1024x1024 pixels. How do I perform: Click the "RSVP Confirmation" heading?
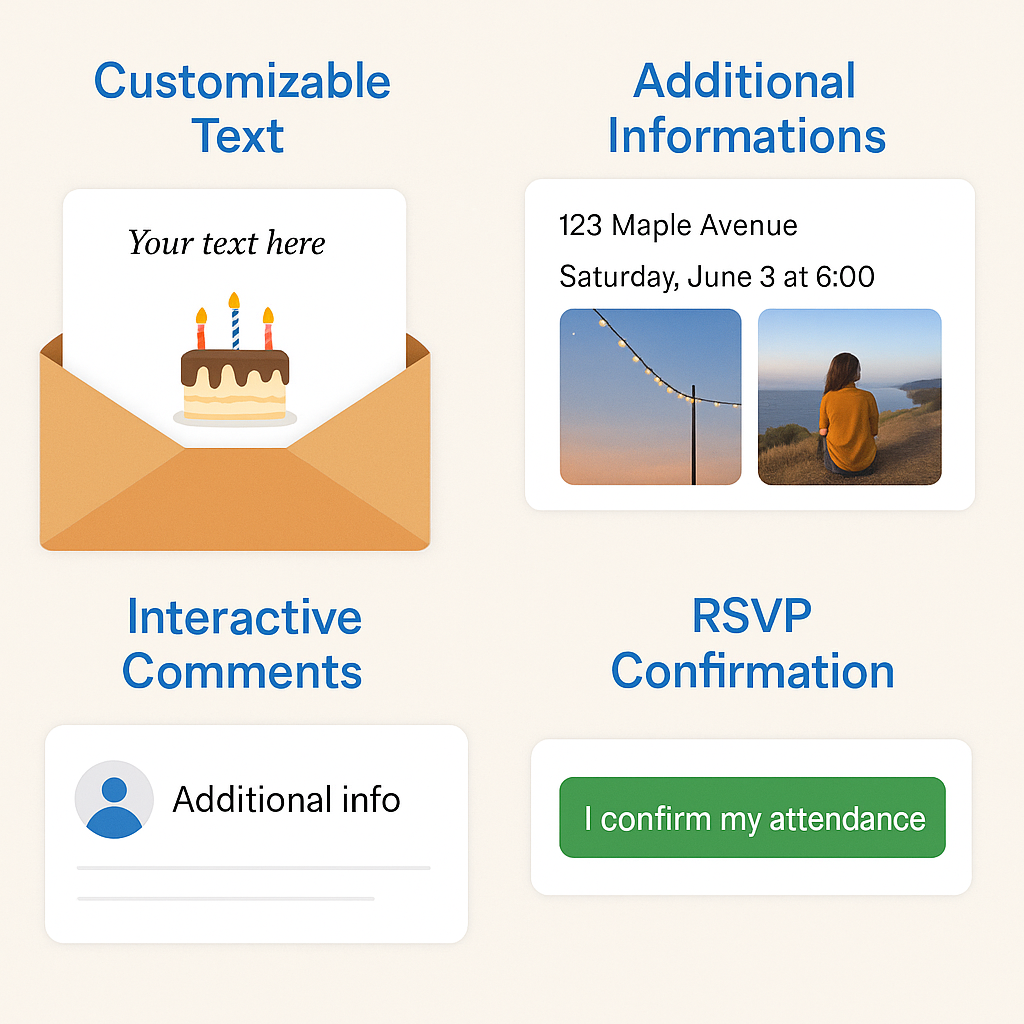(x=752, y=644)
